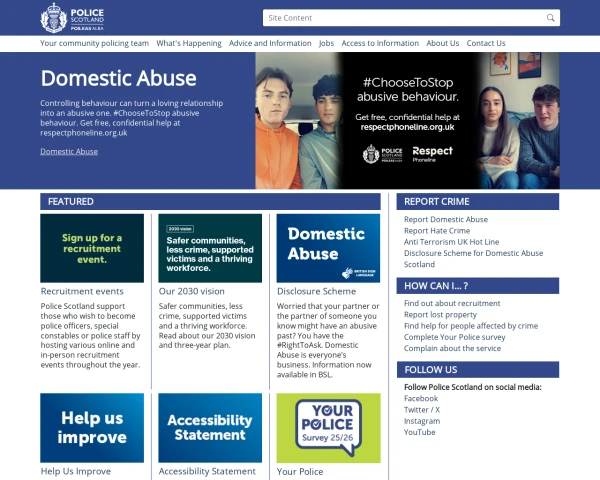600x480 pixels.
Task: Open Find out about recruitment link
Action: click(452, 303)
